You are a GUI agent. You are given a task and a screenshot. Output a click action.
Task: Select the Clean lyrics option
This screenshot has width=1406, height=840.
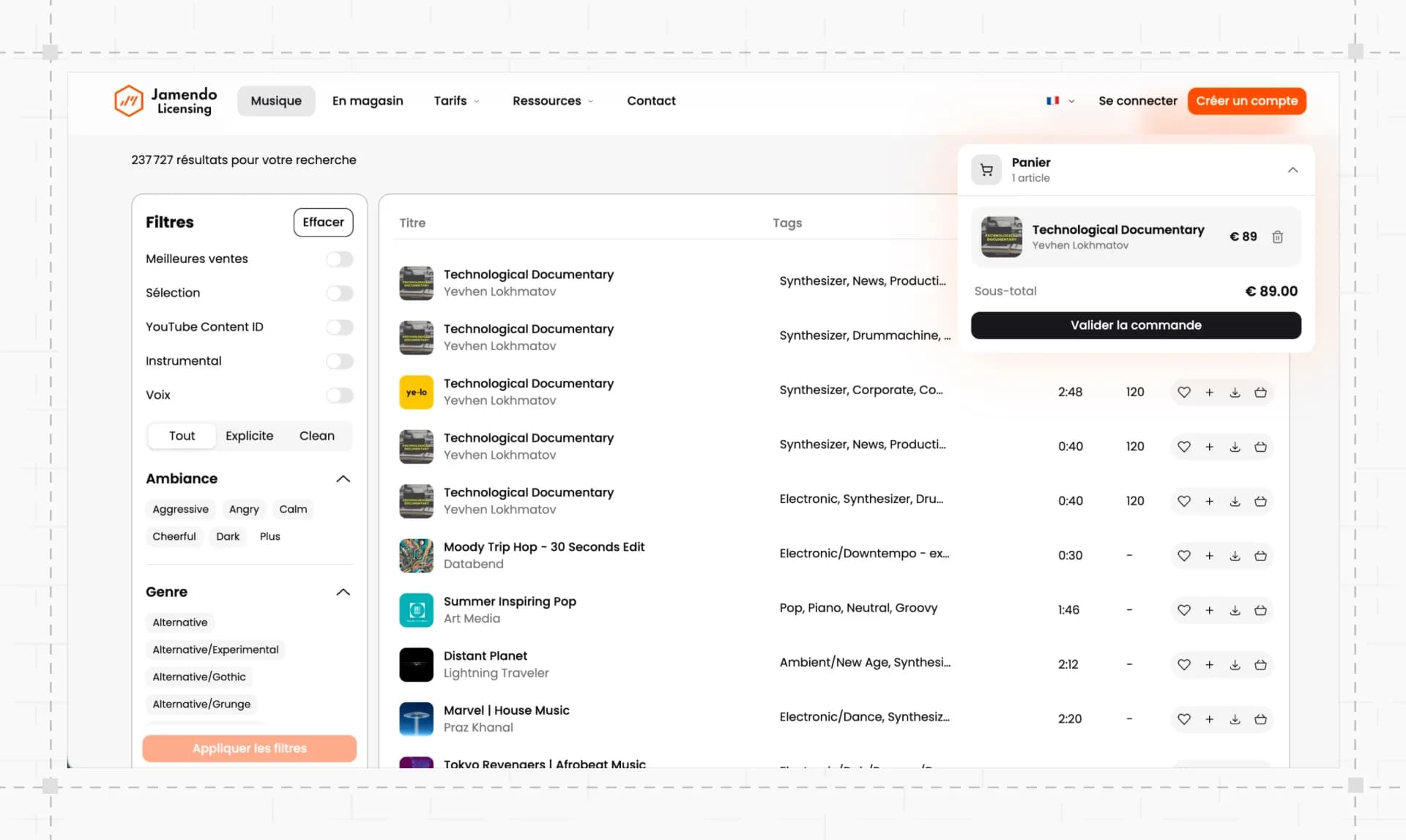point(316,436)
